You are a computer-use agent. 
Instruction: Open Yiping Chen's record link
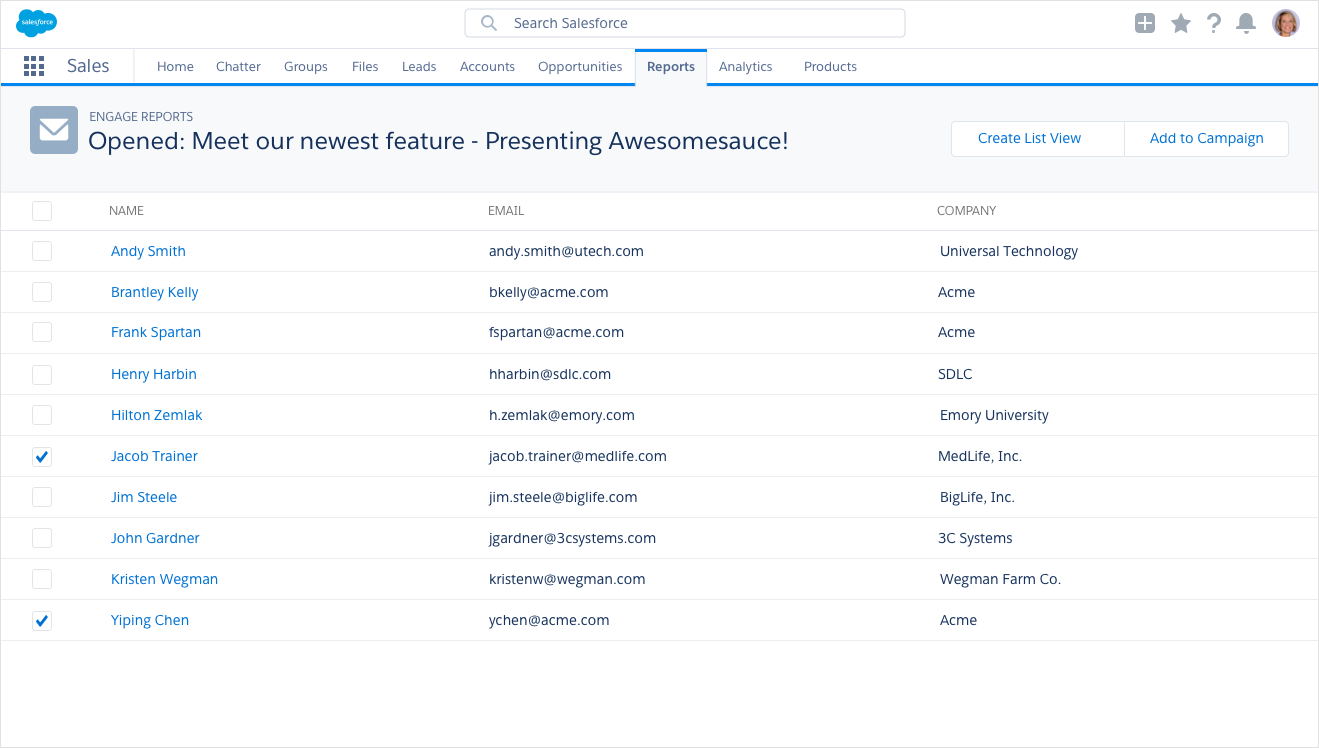(x=150, y=620)
